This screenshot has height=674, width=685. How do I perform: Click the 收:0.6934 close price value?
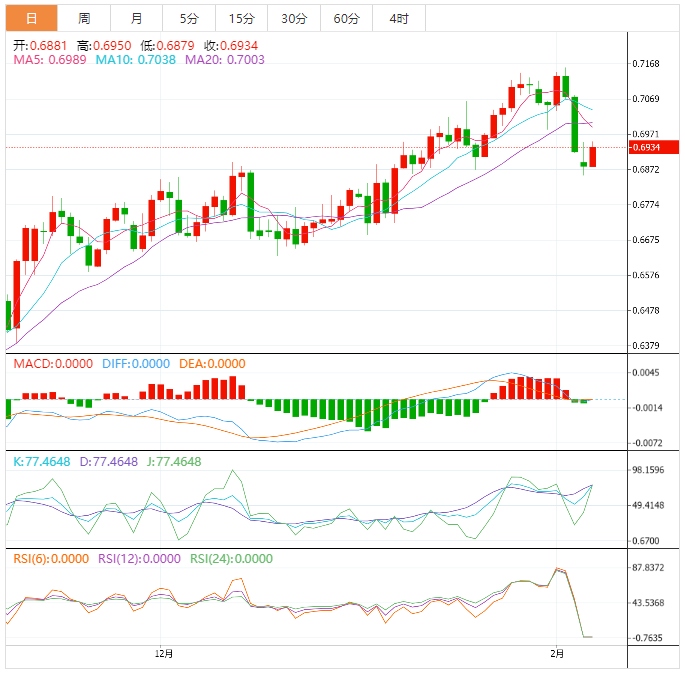pos(231,45)
